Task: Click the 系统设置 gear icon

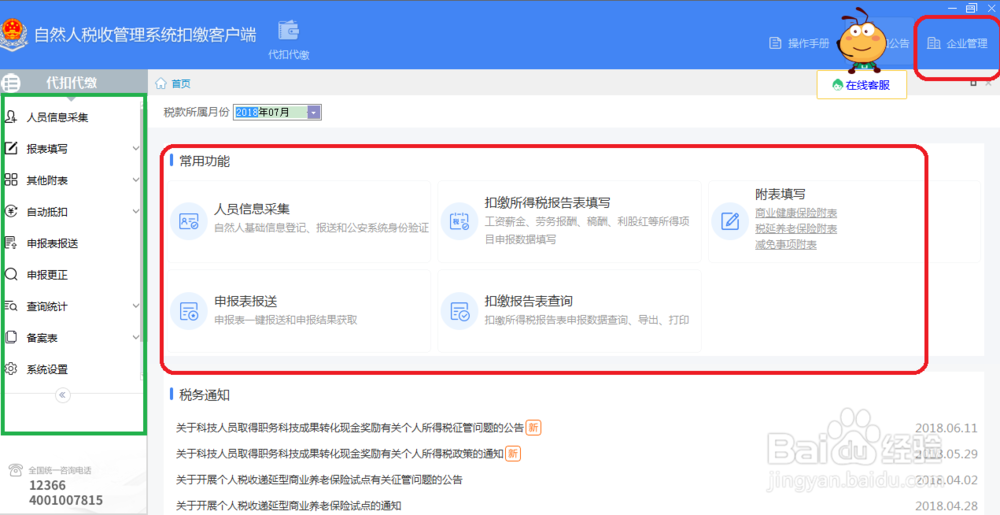Action: pyautogui.click(x=10, y=369)
